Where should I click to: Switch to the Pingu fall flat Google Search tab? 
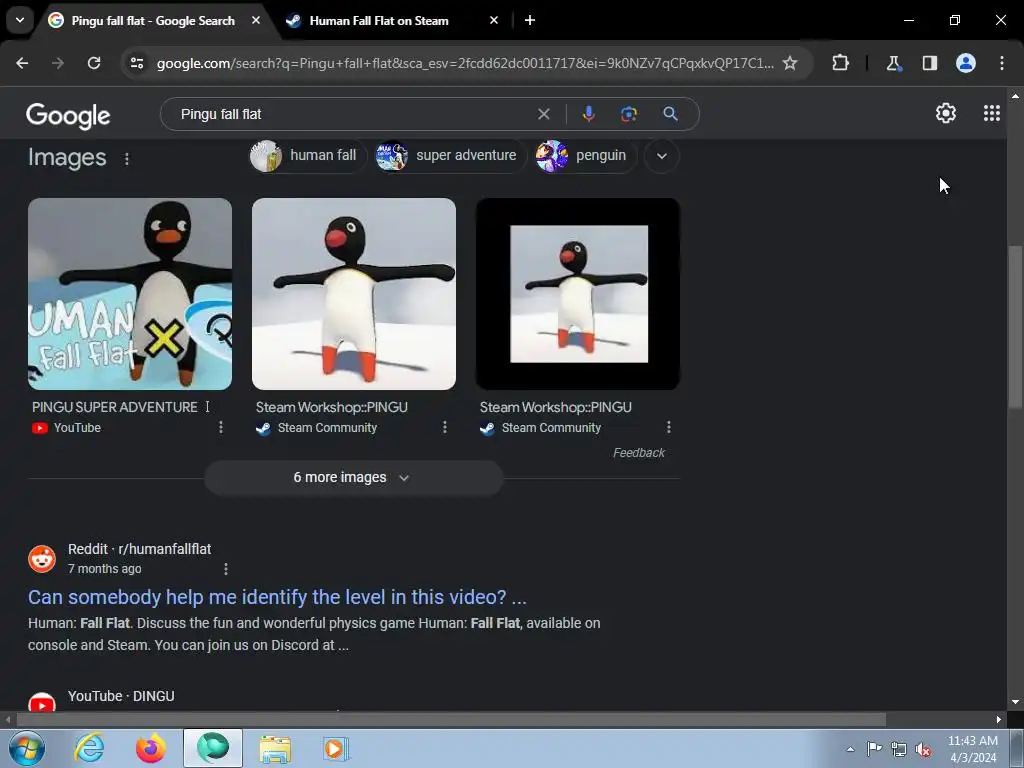pos(152,20)
